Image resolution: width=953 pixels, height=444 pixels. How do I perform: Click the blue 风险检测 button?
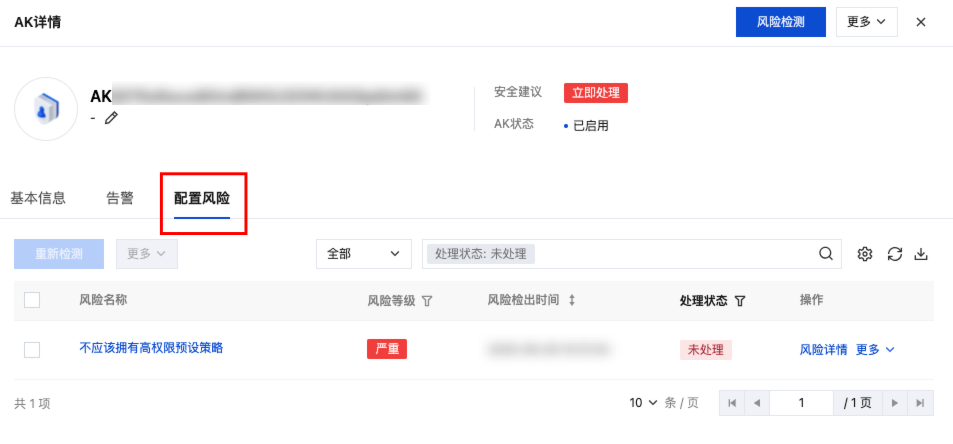tap(780, 22)
